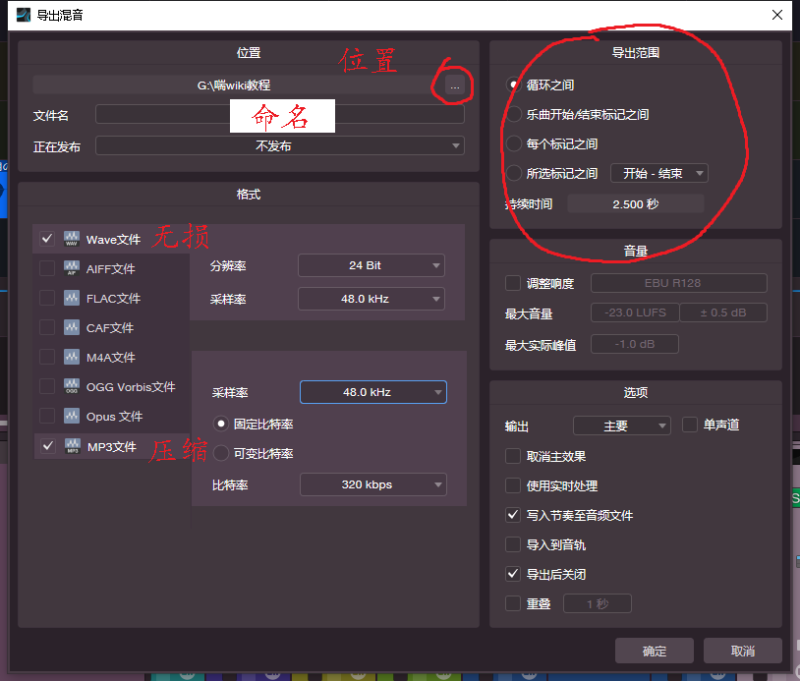Click the 文件名 input field

(x=279, y=116)
